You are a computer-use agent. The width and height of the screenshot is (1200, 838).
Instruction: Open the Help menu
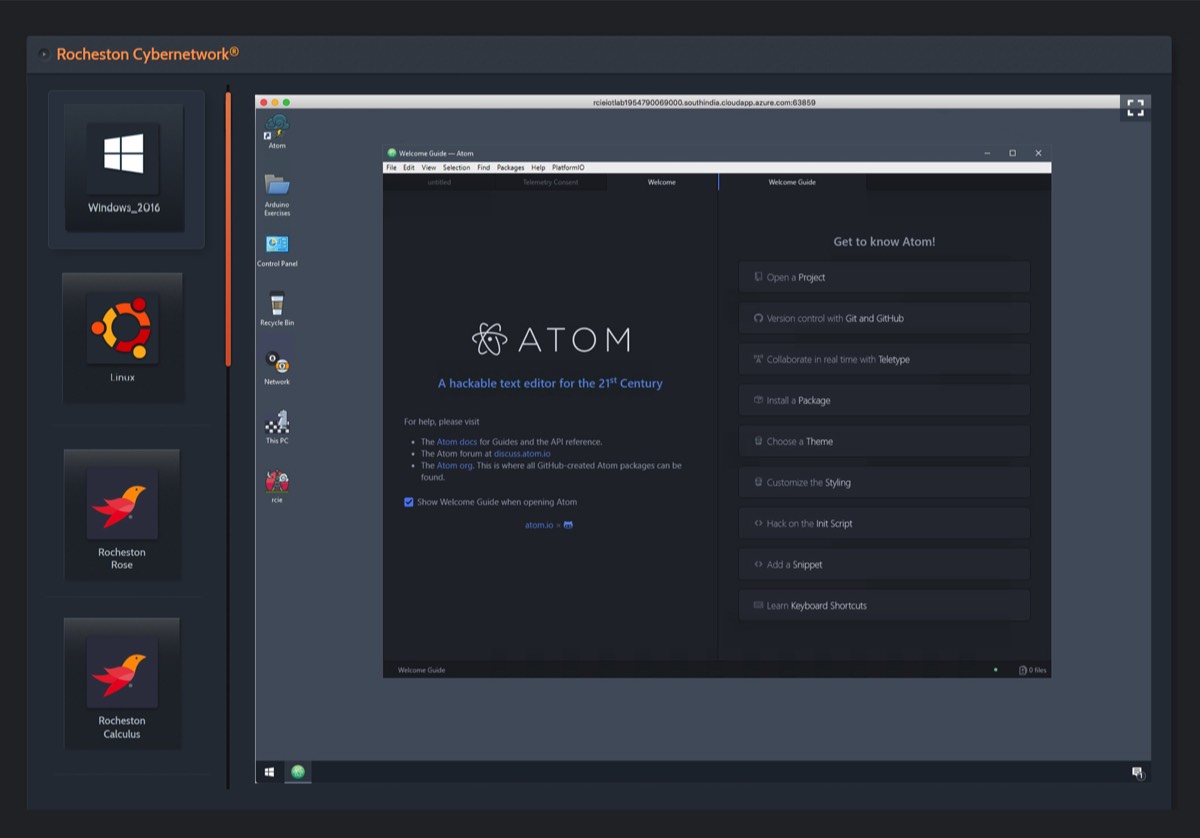click(538, 168)
